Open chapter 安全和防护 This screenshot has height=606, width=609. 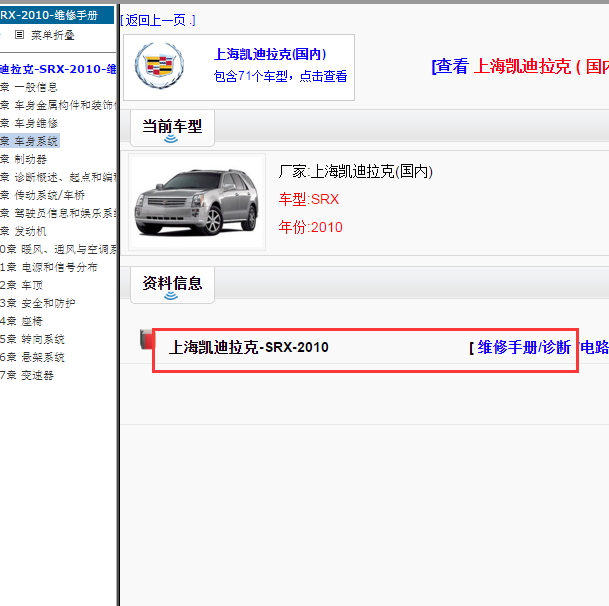(x=38, y=303)
